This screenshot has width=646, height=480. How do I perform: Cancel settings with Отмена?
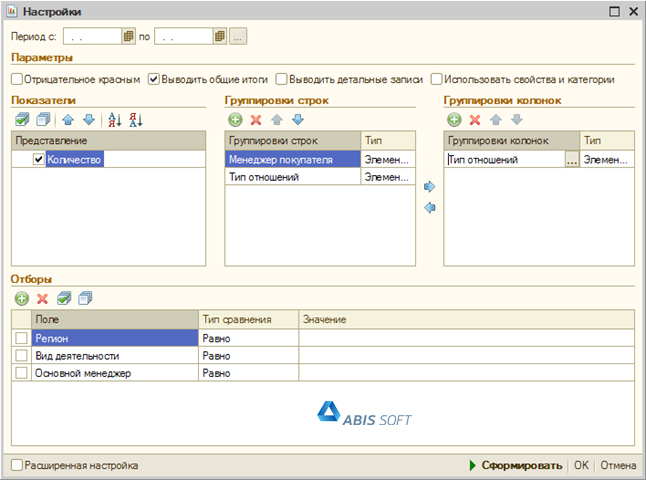pos(618,465)
